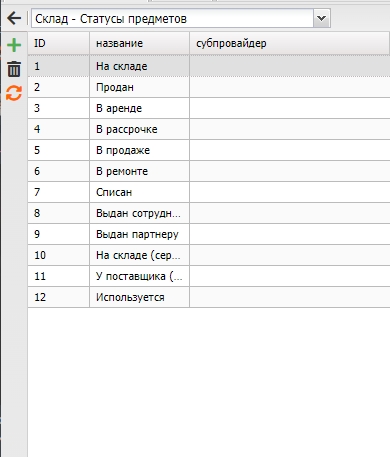
Task: Click ID cell 11
Action: 59,276
